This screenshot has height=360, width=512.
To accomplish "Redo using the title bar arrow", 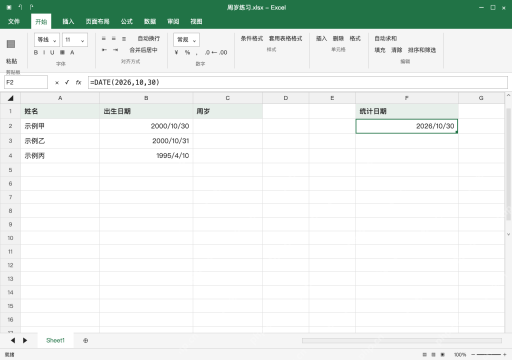I will pos(31,7).
